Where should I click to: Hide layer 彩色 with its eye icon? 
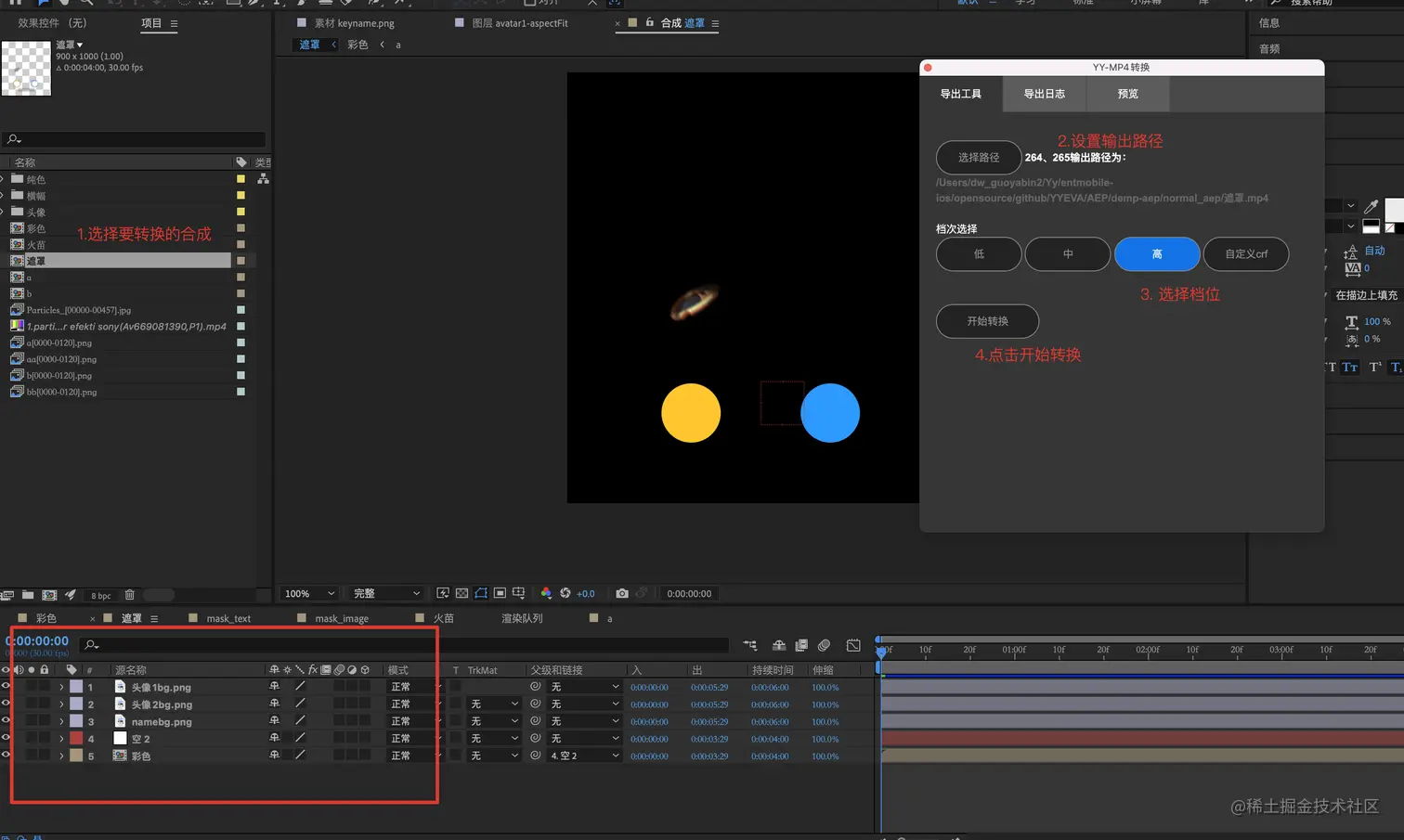[6, 756]
